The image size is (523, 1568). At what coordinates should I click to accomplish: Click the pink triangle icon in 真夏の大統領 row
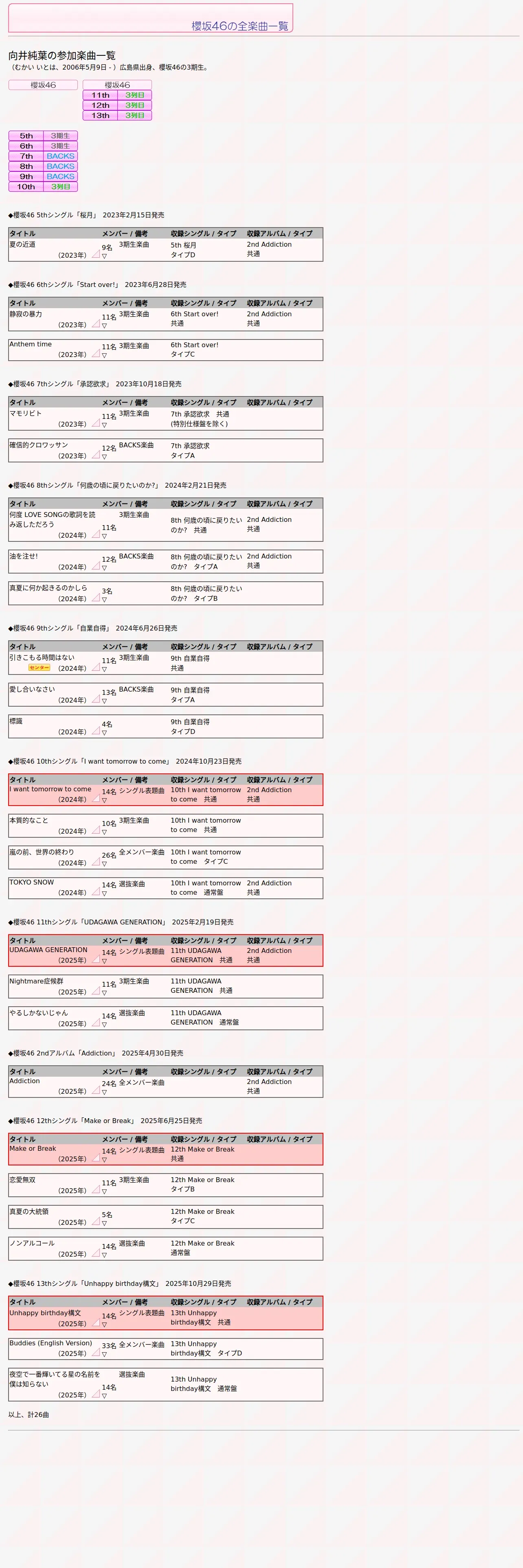click(x=96, y=1221)
